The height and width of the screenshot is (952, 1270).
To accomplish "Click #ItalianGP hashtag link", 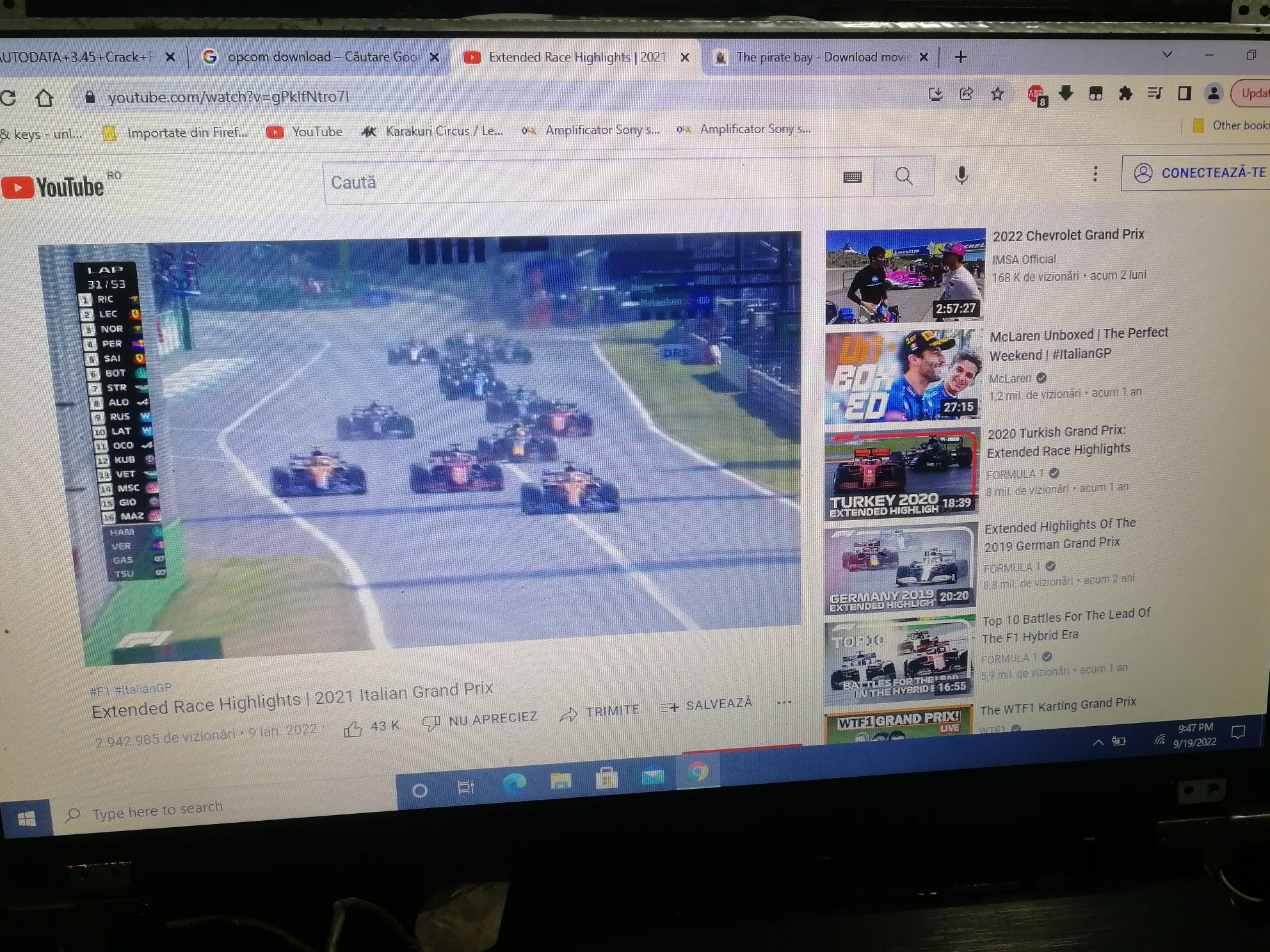I will point(143,689).
